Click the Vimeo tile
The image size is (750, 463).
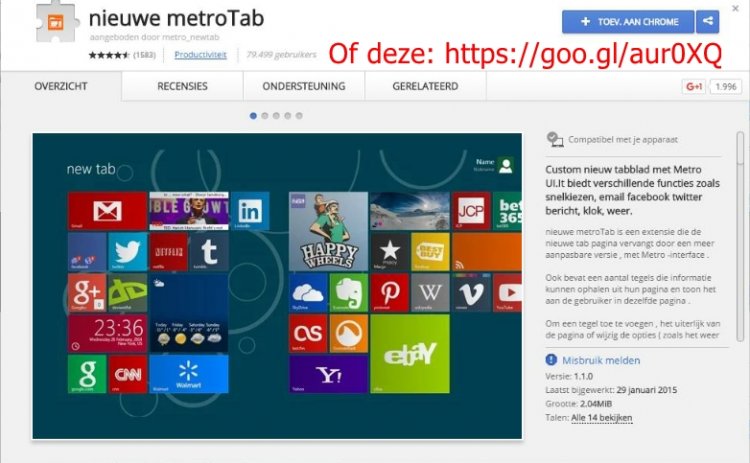471,293
